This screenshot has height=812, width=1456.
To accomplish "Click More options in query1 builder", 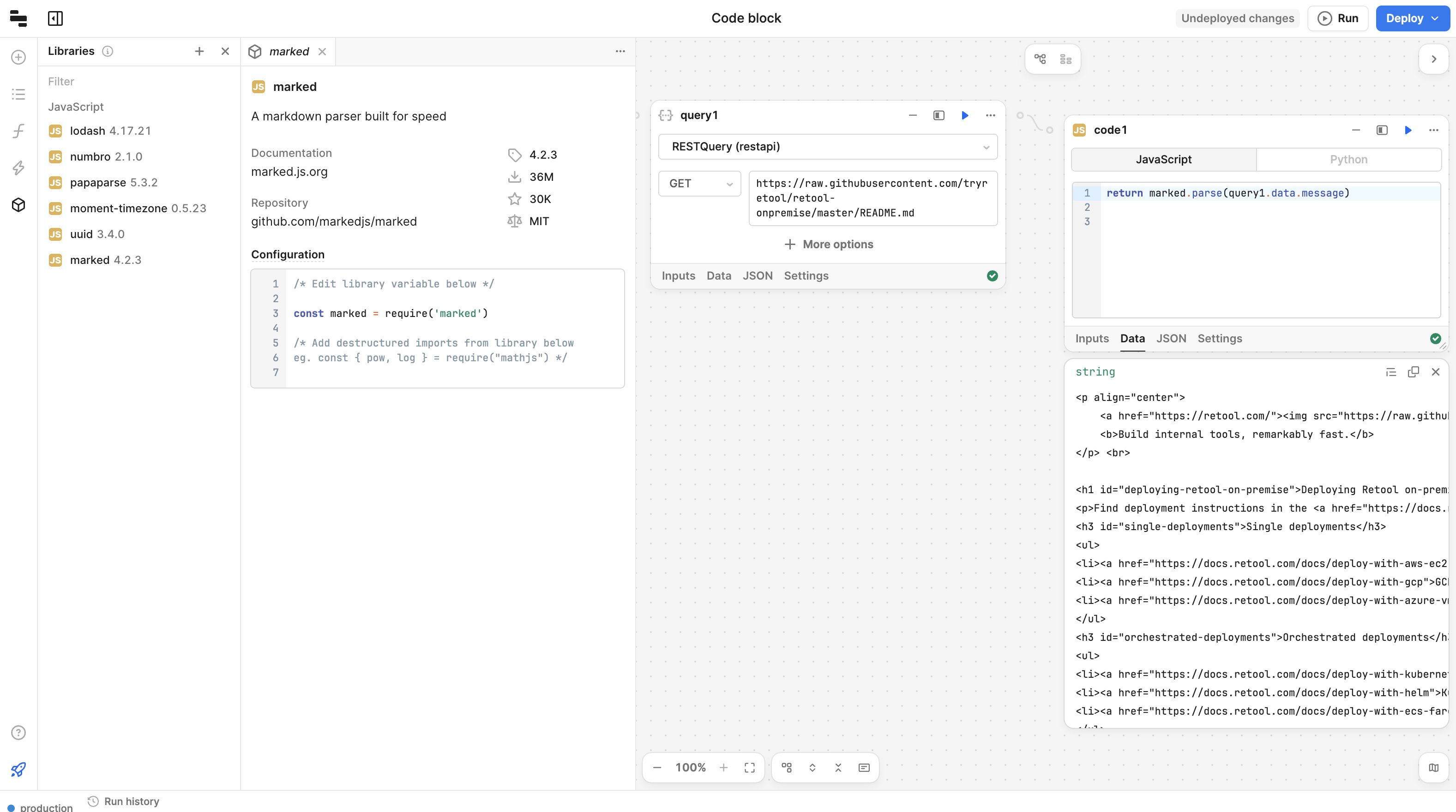I will 828,244.
